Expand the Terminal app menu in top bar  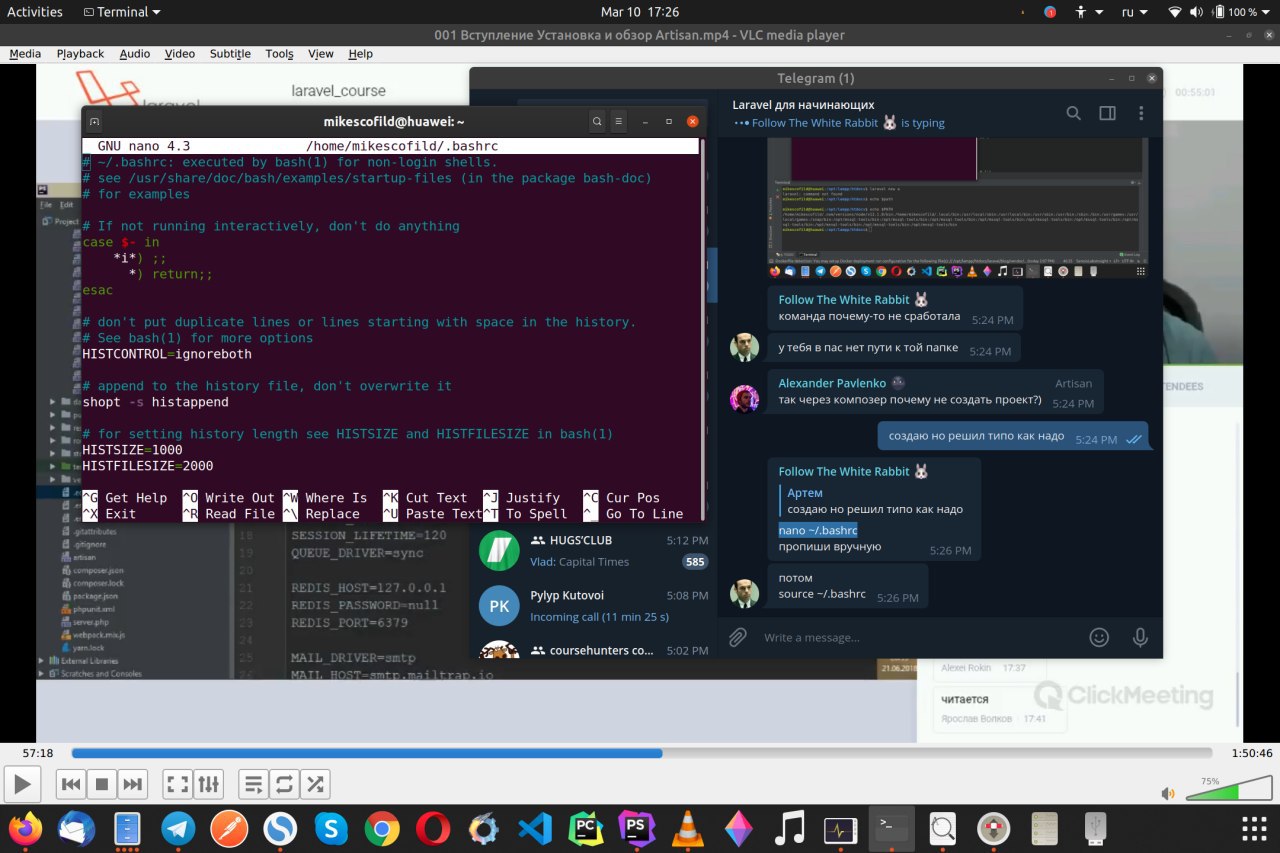pyautogui.click(x=123, y=12)
